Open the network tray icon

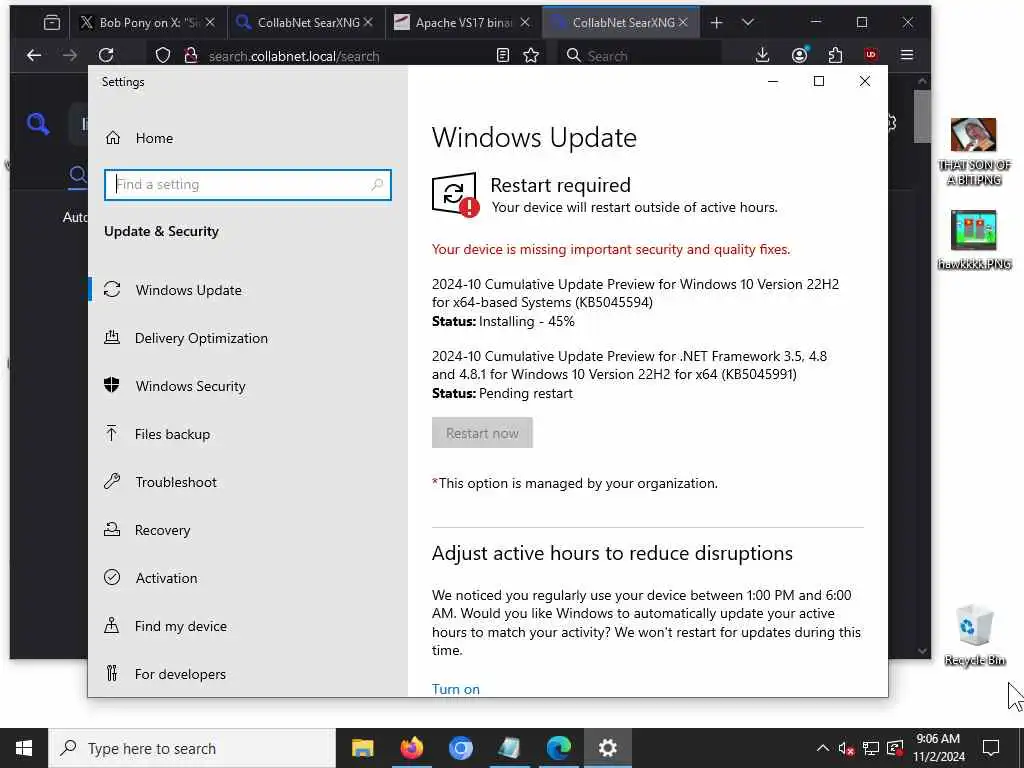coord(871,748)
